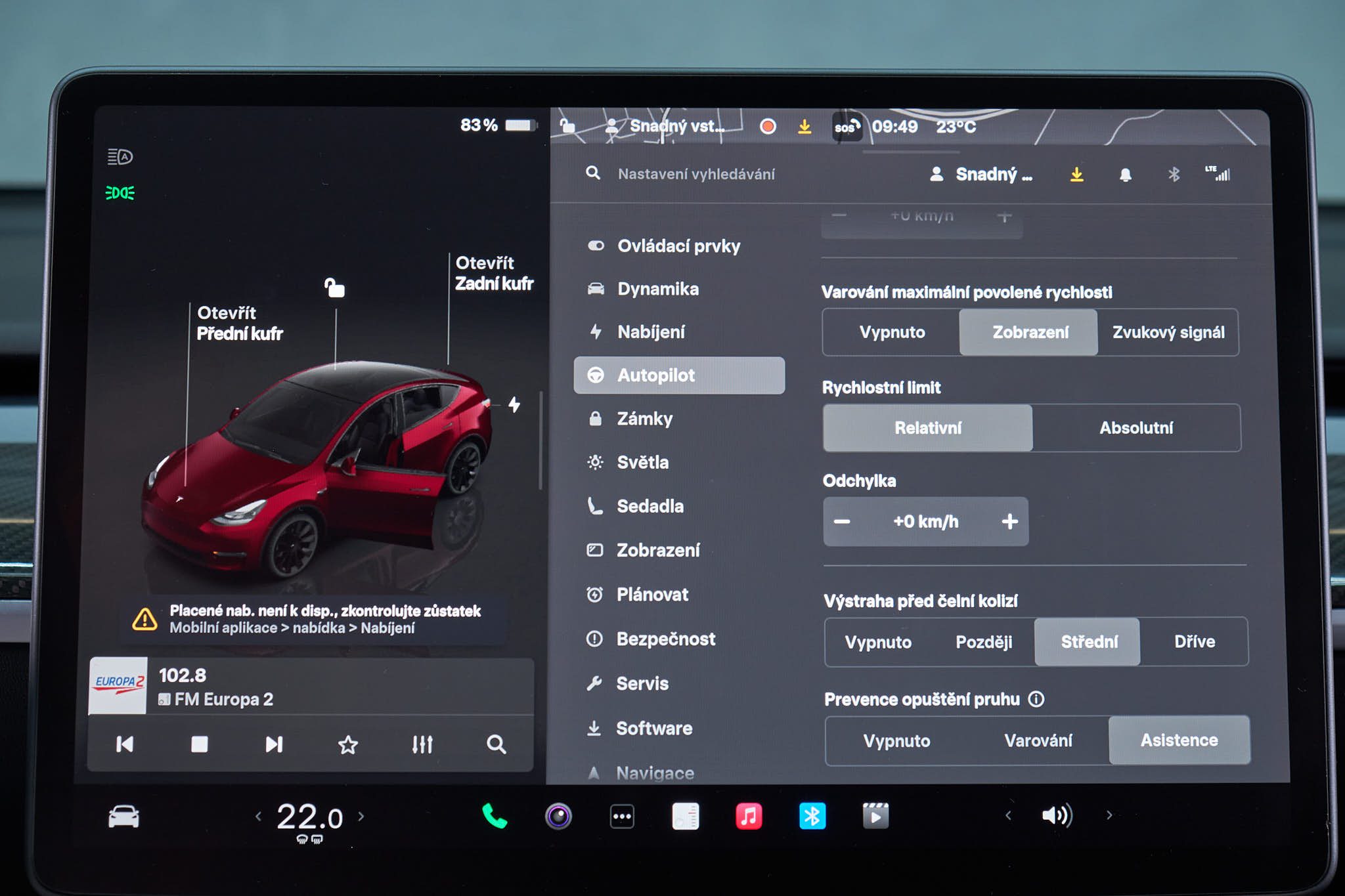Click the Nastavení vyhledávání search field
This screenshot has width=1345, height=896.
tap(696, 174)
